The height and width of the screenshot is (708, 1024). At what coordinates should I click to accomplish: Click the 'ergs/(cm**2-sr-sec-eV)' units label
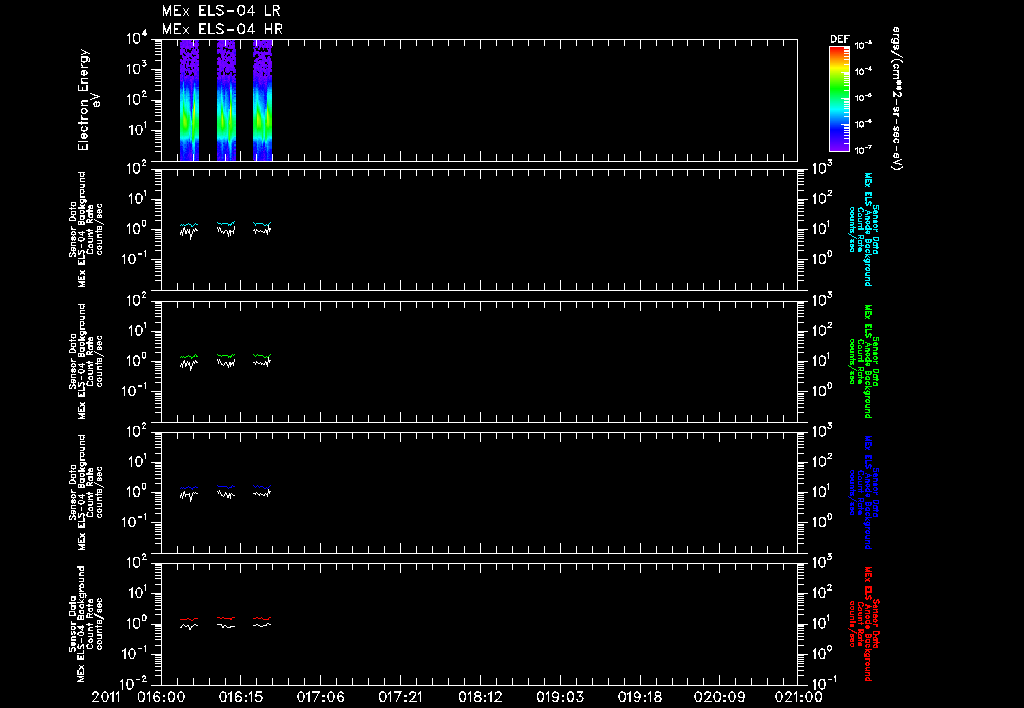click(897, 99)
